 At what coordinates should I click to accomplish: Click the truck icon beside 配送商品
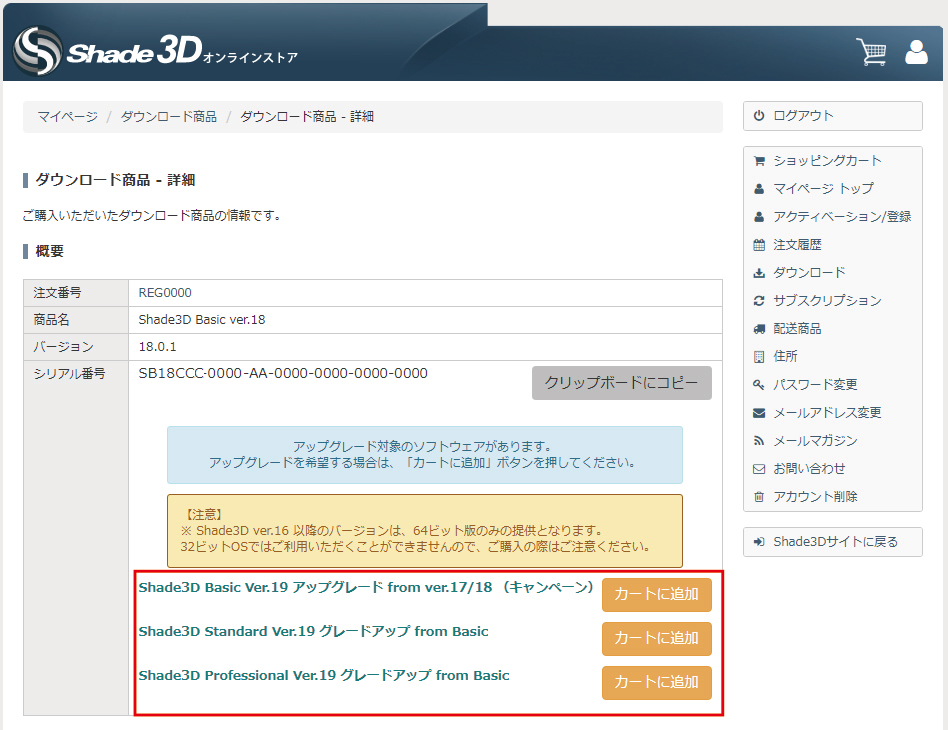(759, 329)
